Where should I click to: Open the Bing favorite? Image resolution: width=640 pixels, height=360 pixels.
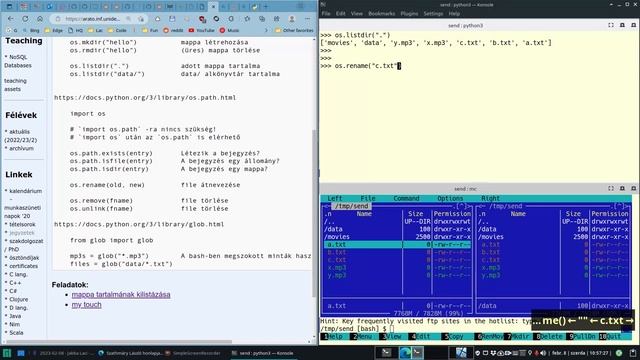(x=31, y=30)
